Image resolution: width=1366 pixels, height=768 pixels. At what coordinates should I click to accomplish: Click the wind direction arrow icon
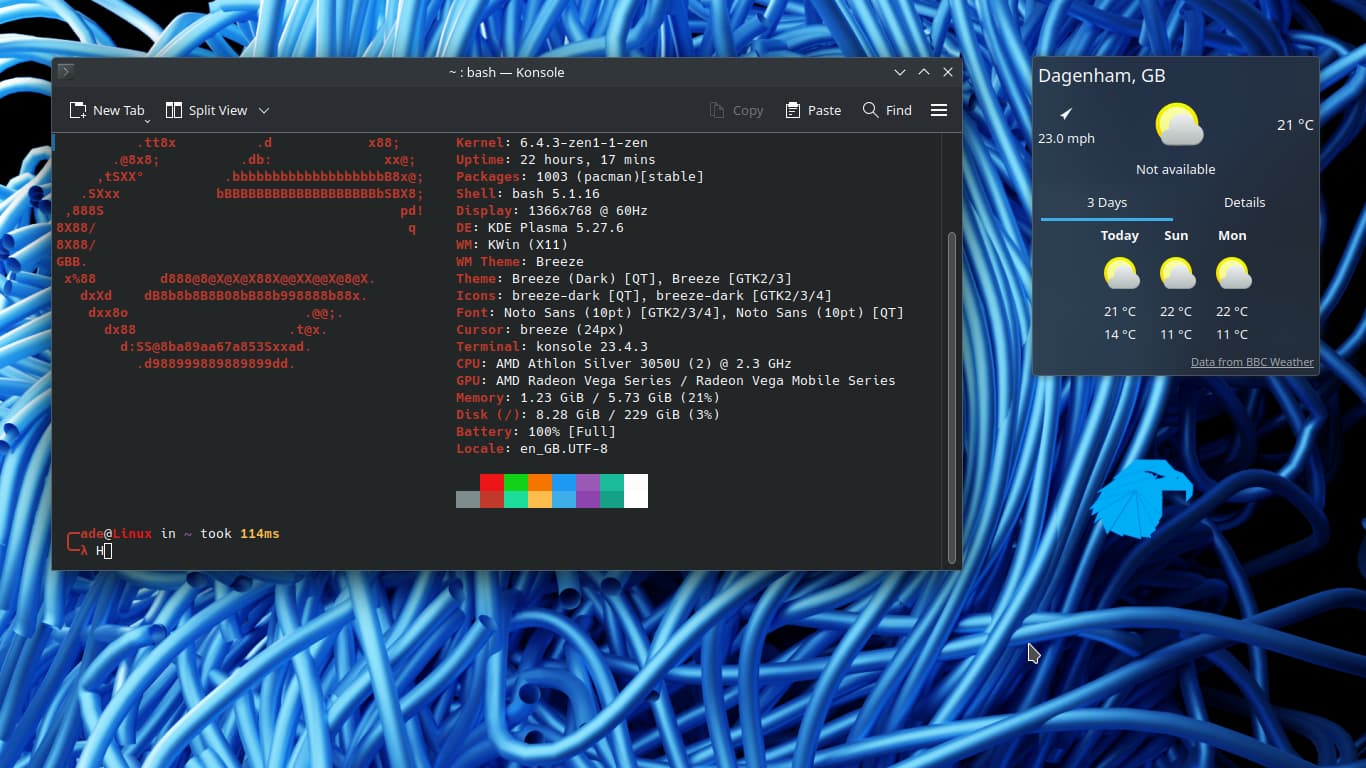point(1066,114)
